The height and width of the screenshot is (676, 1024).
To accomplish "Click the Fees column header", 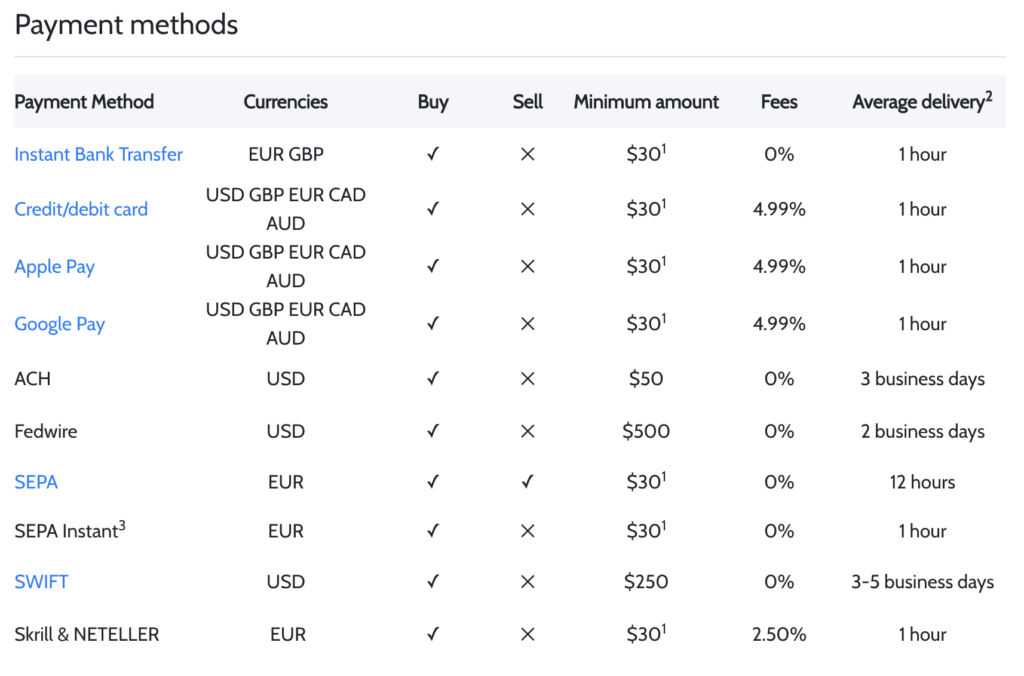I will point(779,102).
